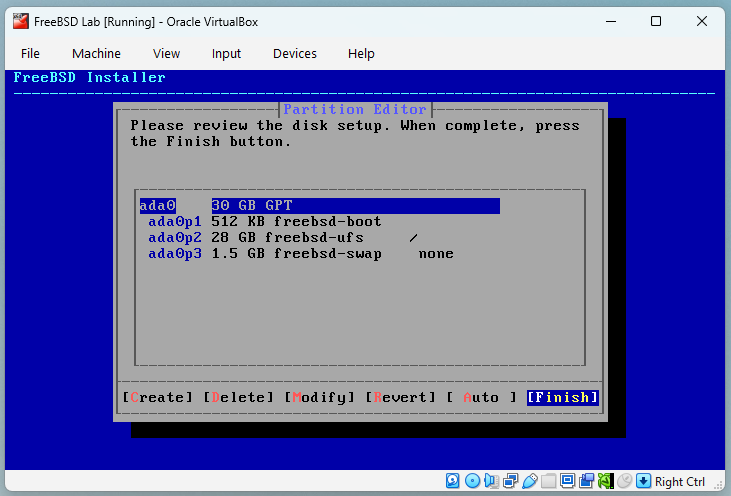Click the 'Right Ctrl' host key label
Image resolution: width=731 pixels, height=496 pixels.
tap(680, 482)
